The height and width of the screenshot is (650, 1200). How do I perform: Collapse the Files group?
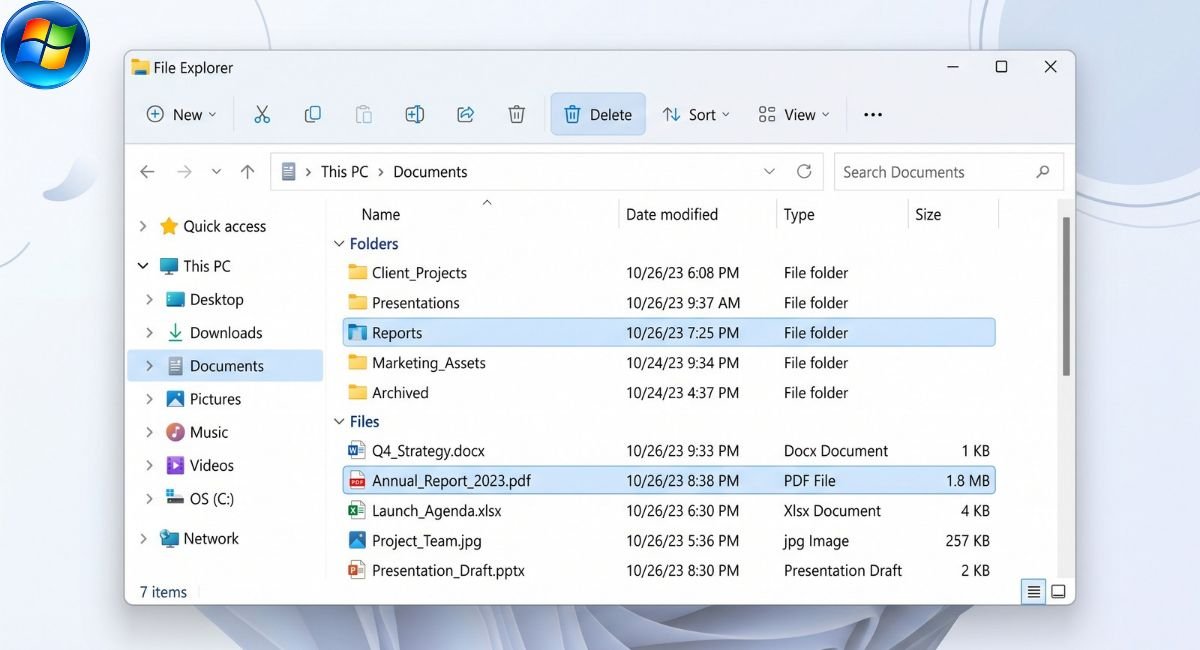point(337,422)
